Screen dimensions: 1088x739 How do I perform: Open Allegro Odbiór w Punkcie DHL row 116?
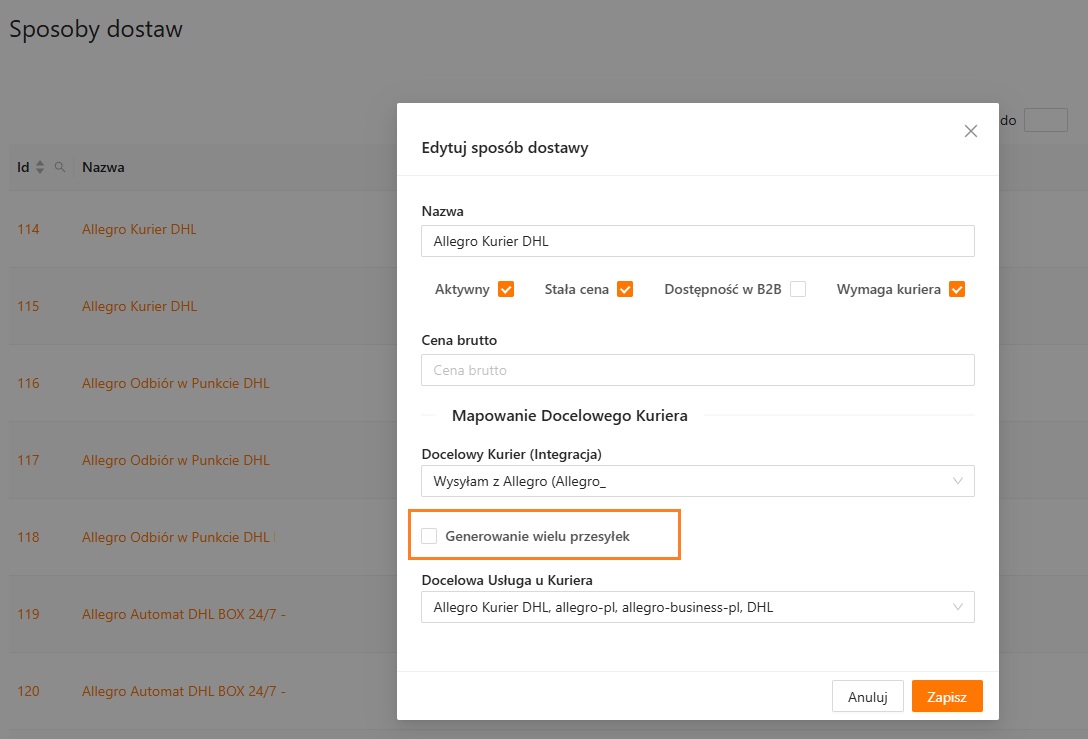[x=176, y=383]
